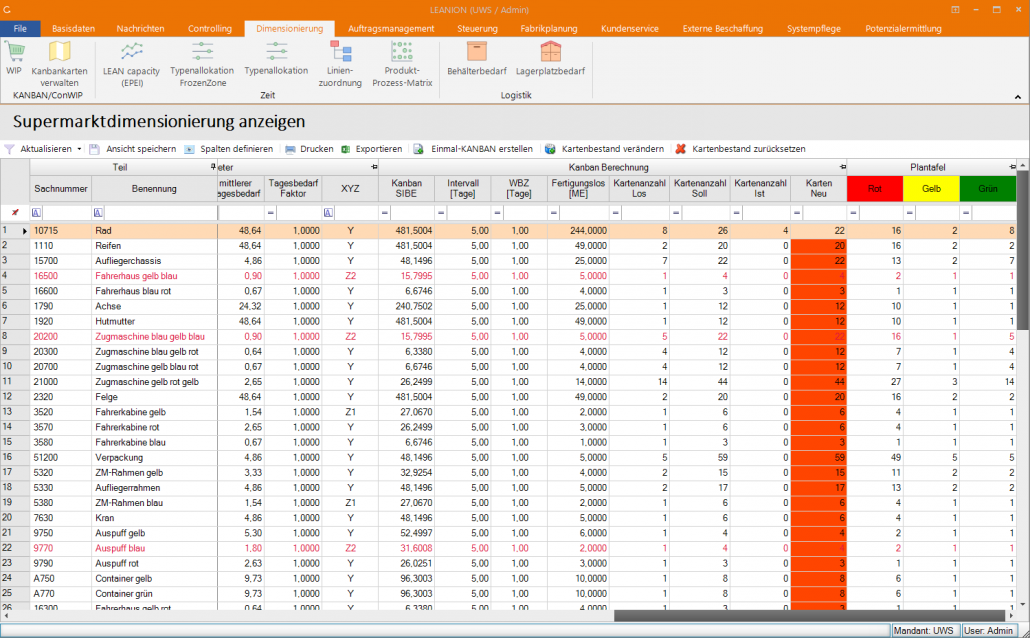Open Lagerplatzbedarf
The image size is (1030, 638).
(x=550, y=58)
